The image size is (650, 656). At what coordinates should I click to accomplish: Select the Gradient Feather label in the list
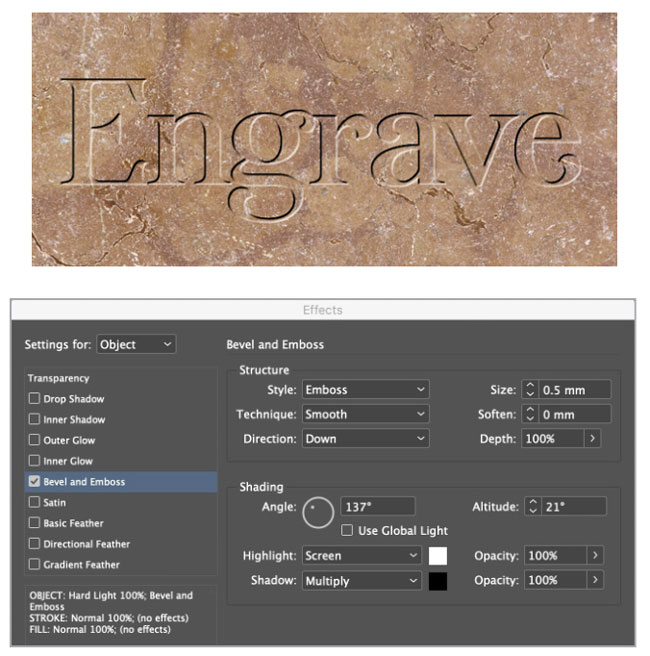pyautogui.click(x=82, y=565)
